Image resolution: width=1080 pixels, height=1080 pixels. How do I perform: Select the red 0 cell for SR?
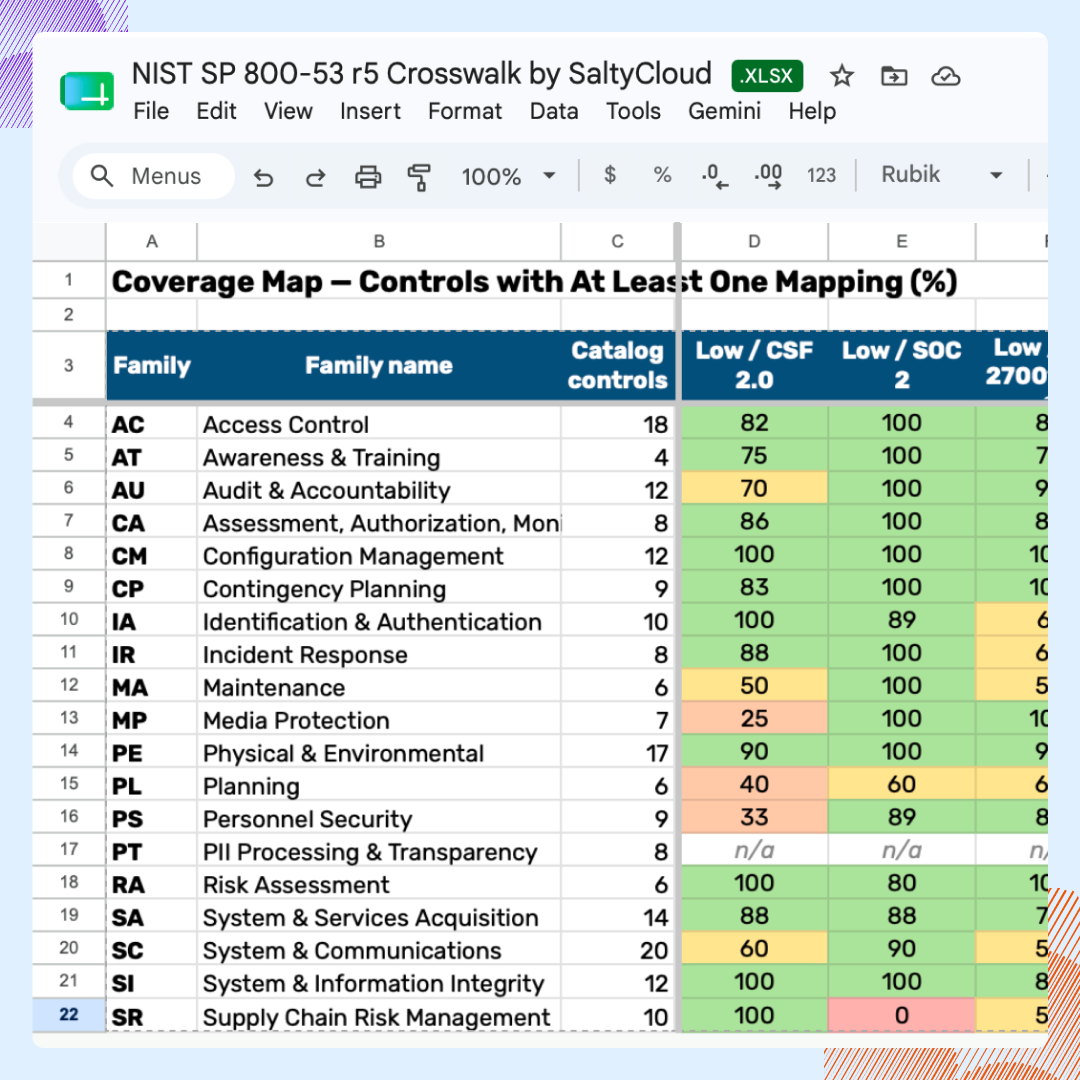tap(902, 1015)
